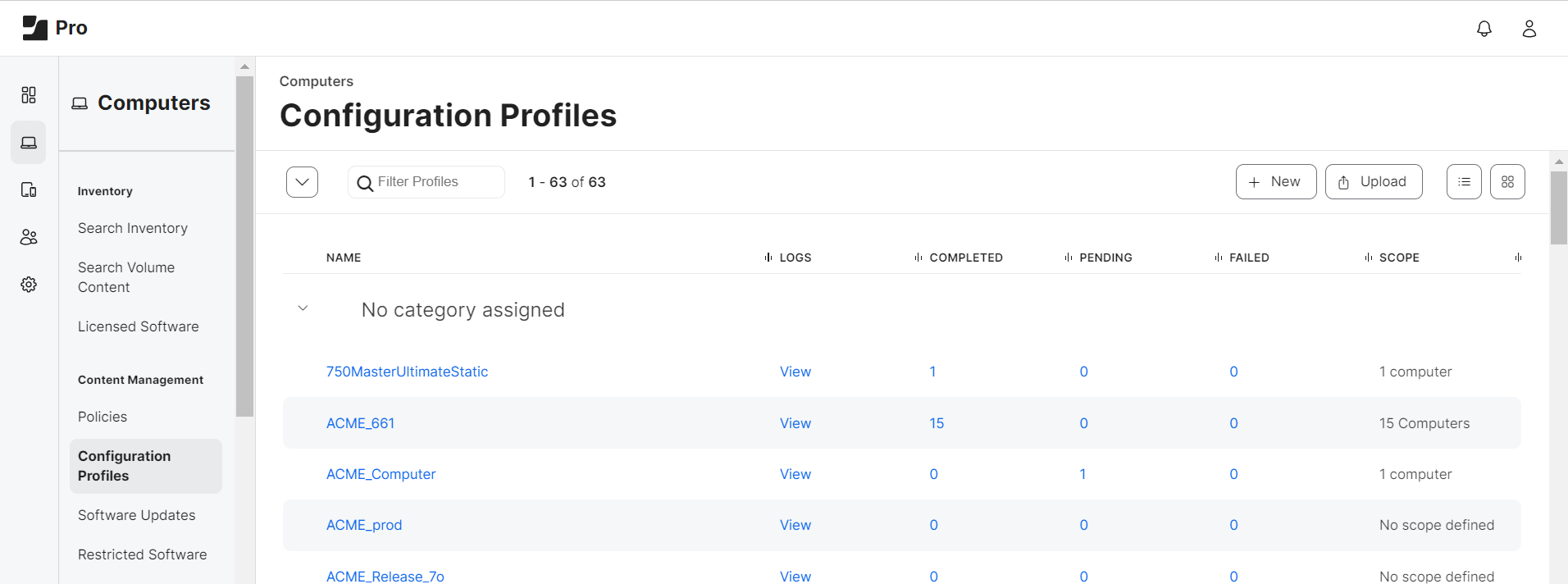Screen dimensions: 1568x584
Task: View logs for 750MasterUltimateStatic
Action: [x=795, y=372]
